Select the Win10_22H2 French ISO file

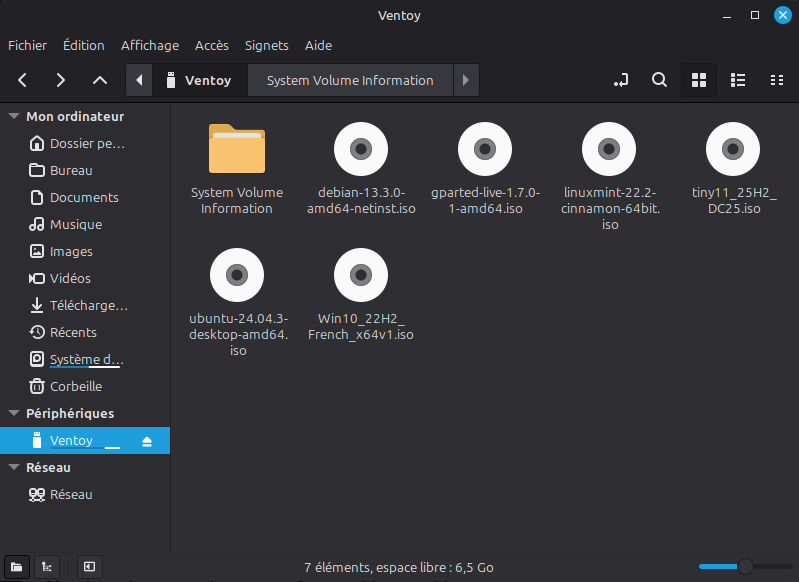click(361, 276)
